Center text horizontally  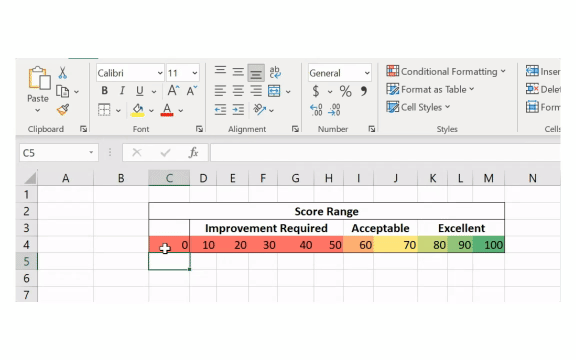(x=238, y=91)
